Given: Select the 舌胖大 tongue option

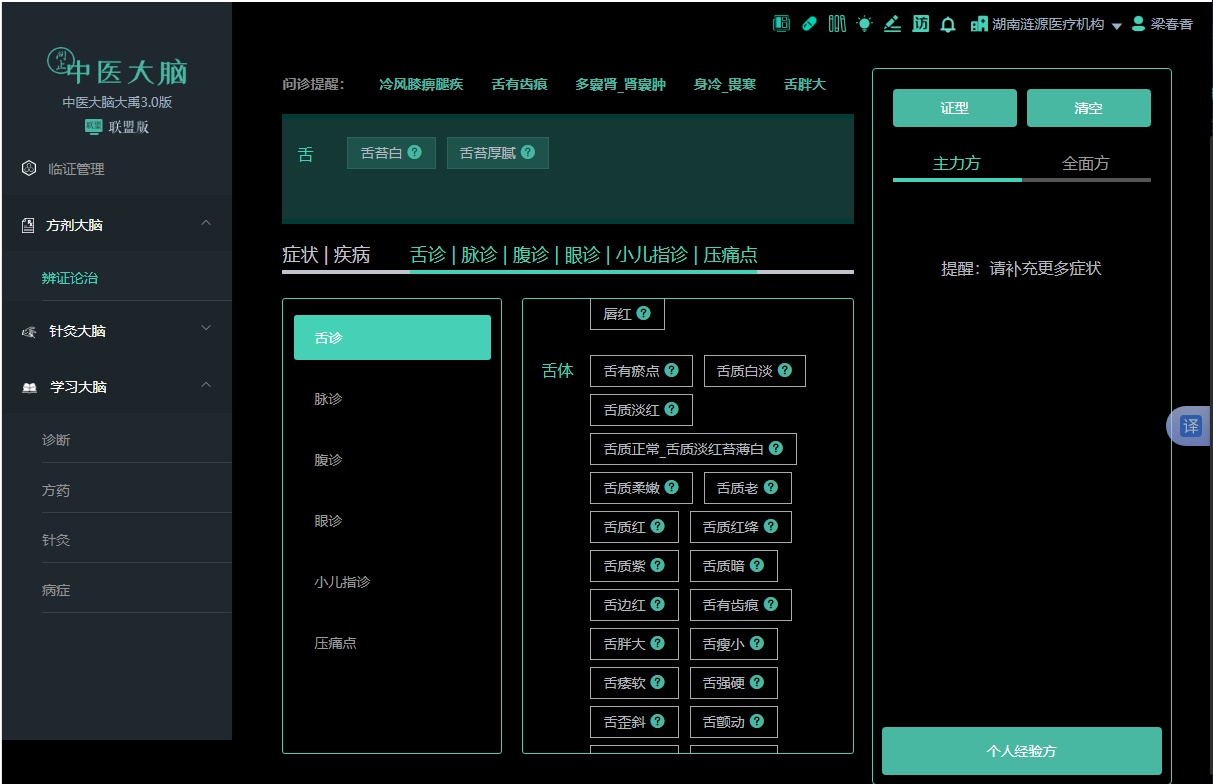Looking at the screenshot, I should [x=634, y=644].
